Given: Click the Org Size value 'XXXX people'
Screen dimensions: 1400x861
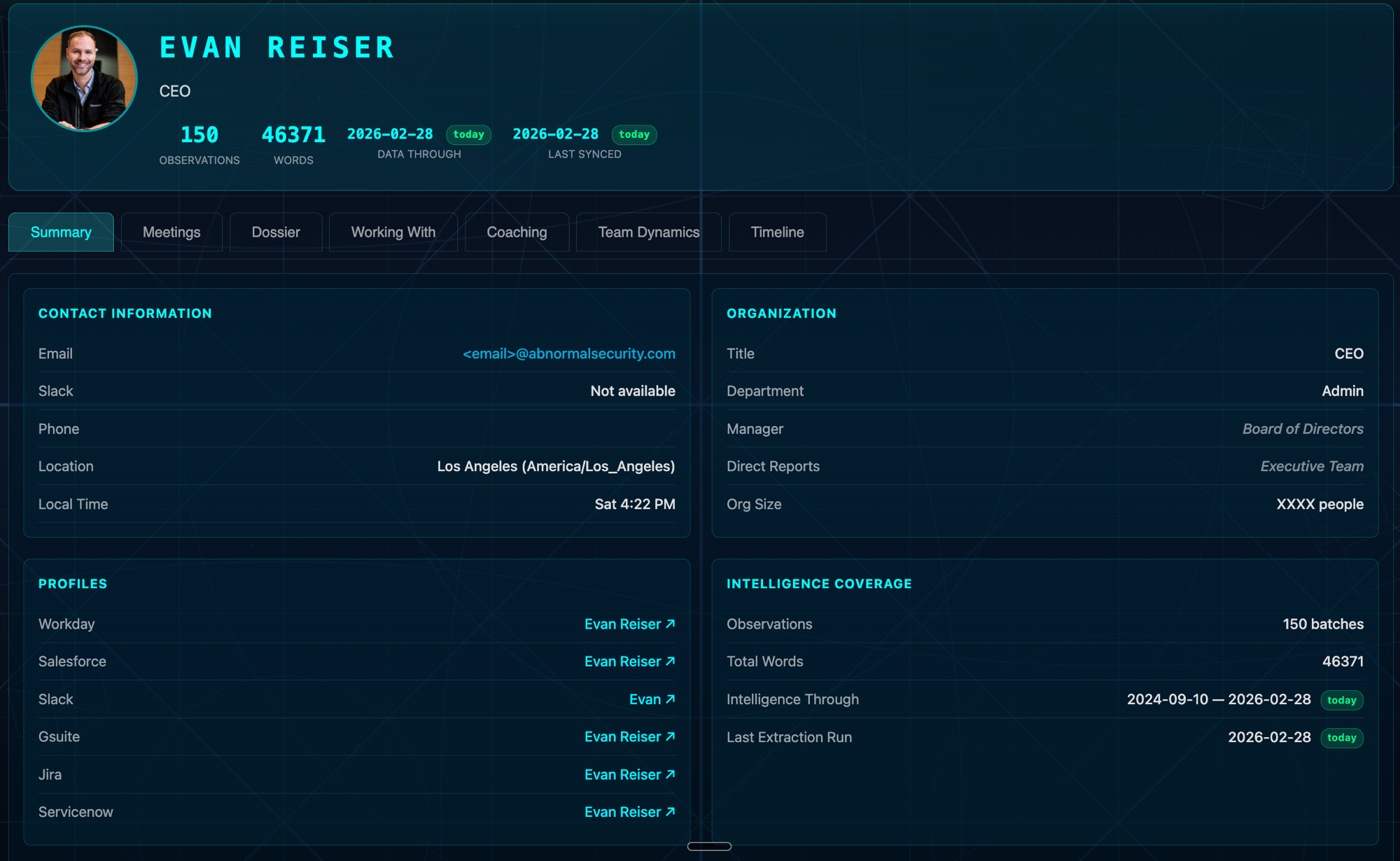Looking at the screenshot, I should tap(1319, 504).
